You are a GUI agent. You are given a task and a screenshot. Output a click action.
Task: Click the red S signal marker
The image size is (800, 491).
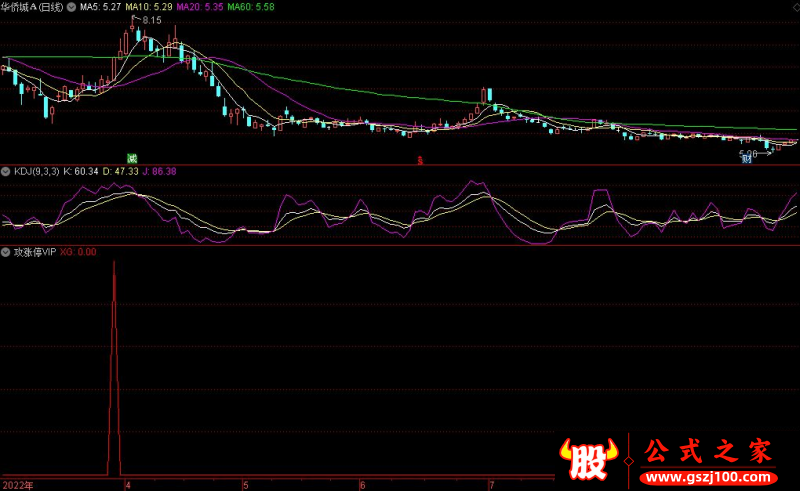tap(420, 161)
